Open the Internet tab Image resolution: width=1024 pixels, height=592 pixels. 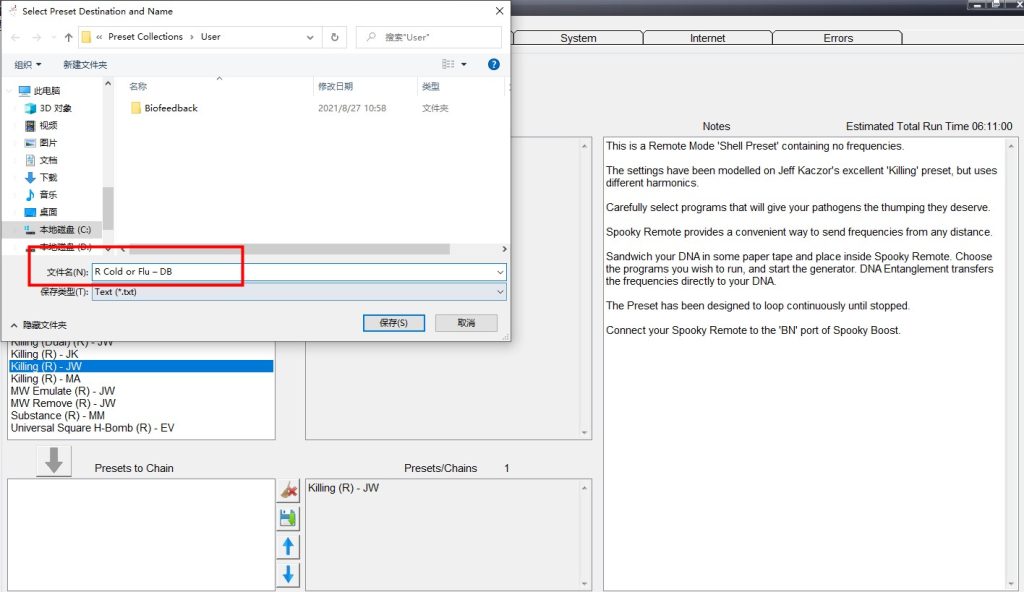pyautogui.click(x=708, y=38)
